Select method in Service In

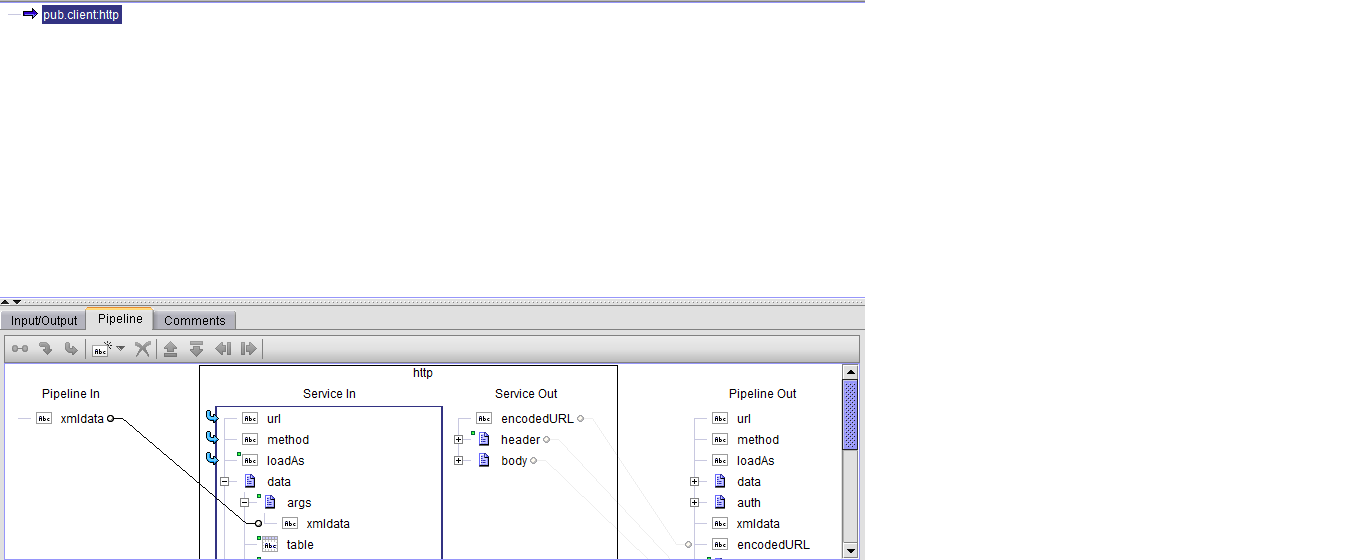point(288,440)
